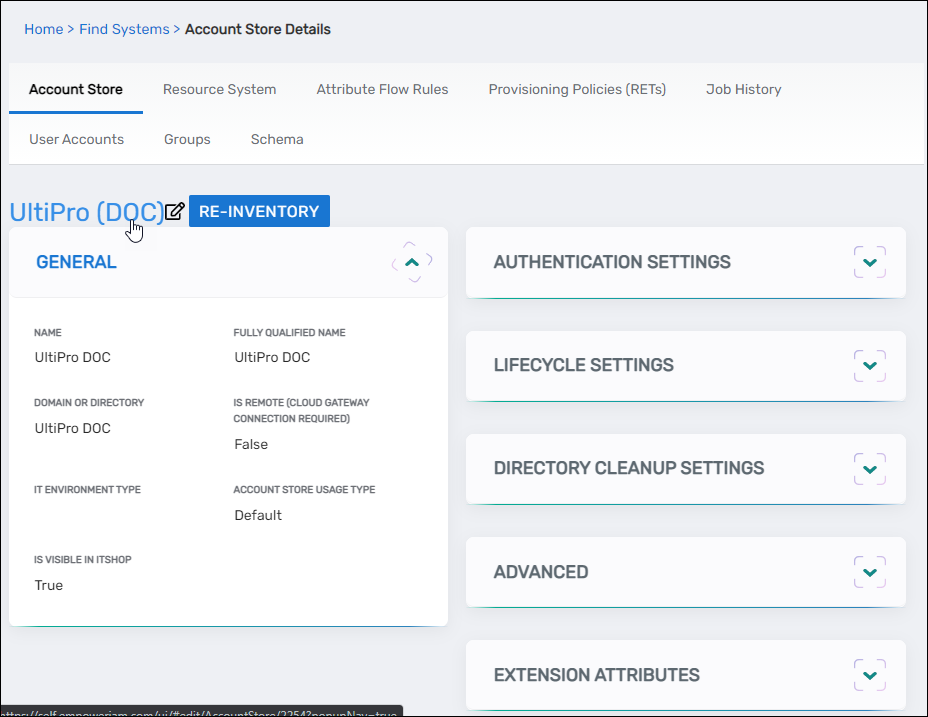Expand the Lifecycle Settings section

(869, 365)
